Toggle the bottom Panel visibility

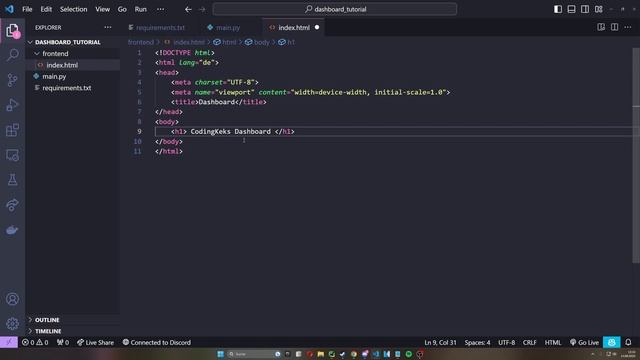tap(571, 9)
